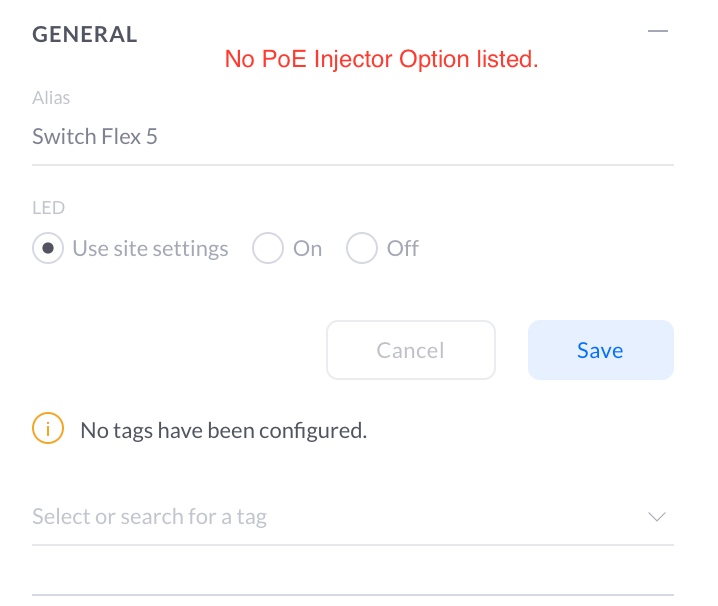Click the On label text
The width and height of the screenshot is (718, 606).
pyautogui.click(x=308, y=248)
